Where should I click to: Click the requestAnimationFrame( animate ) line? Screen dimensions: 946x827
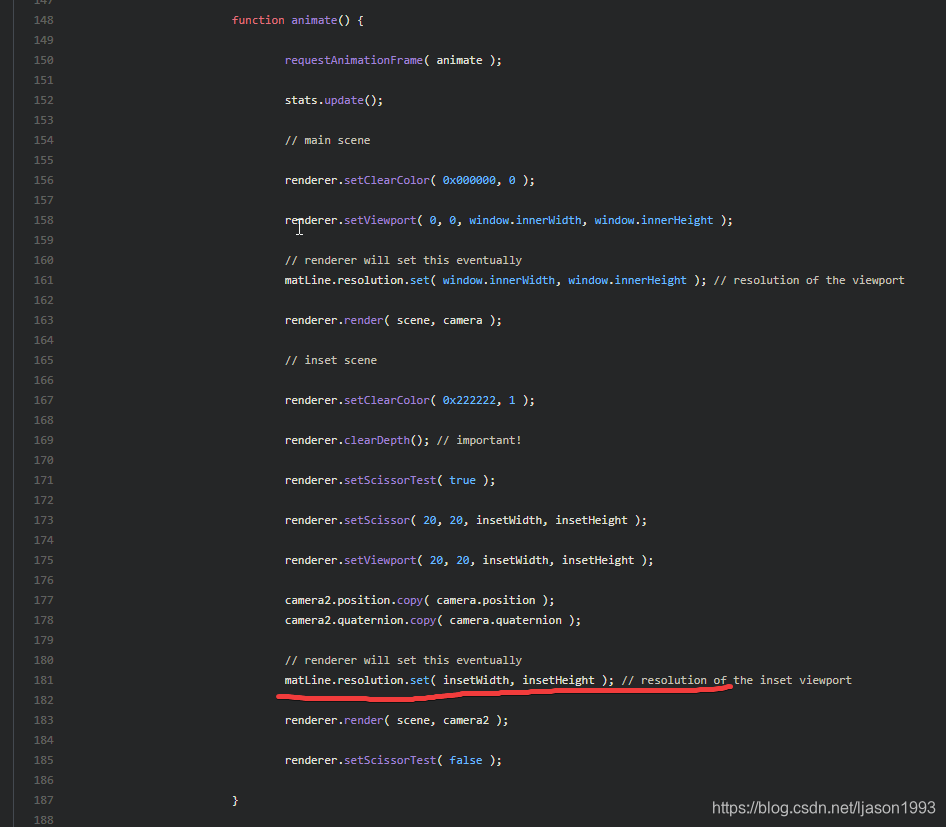(393, 60)
